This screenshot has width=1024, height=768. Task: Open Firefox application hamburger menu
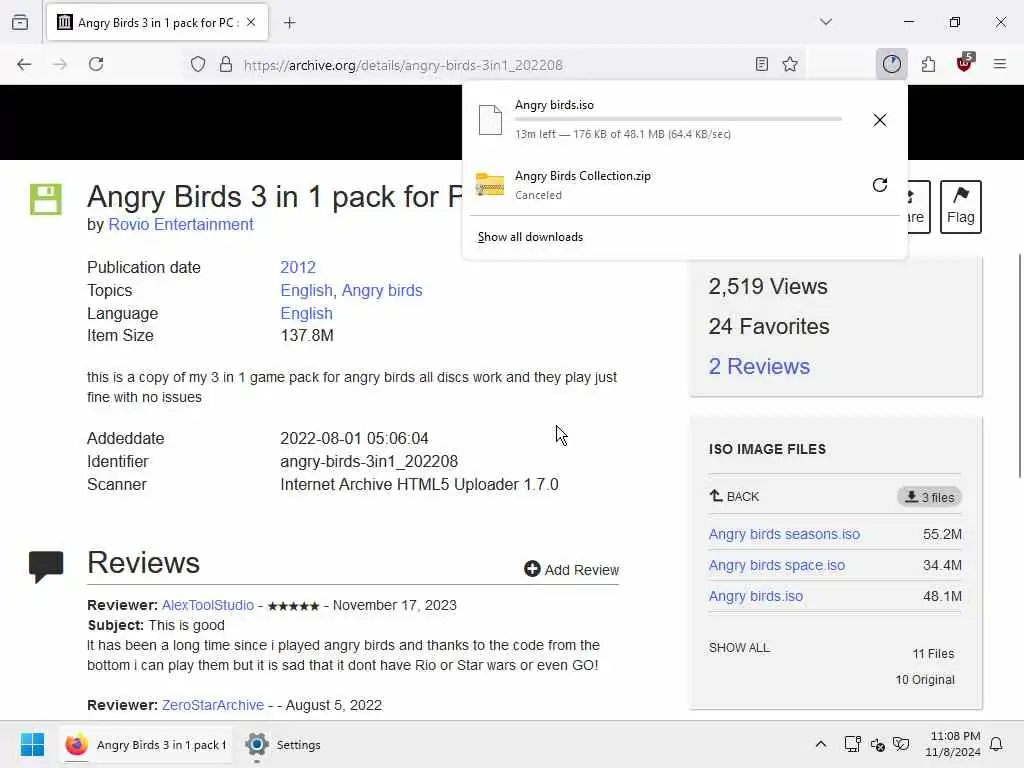1000,64
